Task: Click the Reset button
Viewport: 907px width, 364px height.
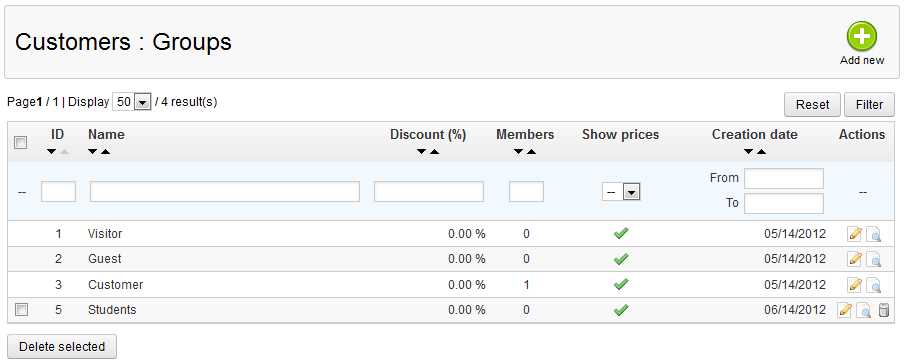Action: tap(812, 105)
